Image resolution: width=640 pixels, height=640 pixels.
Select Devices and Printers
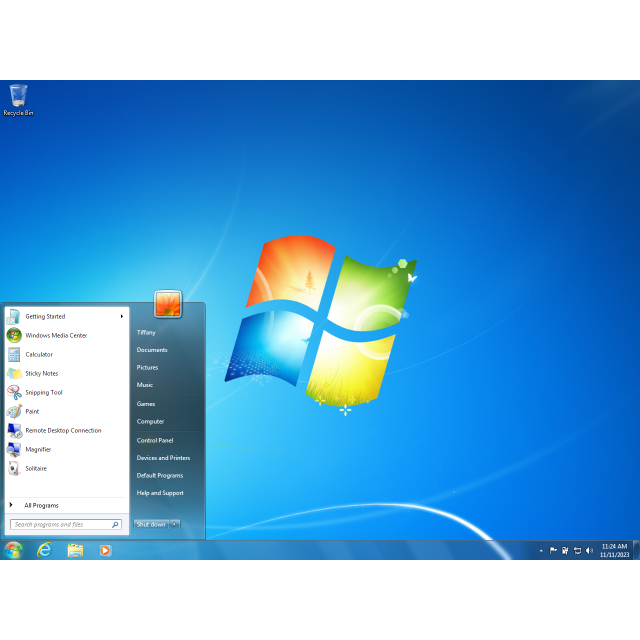coord(163,458)
